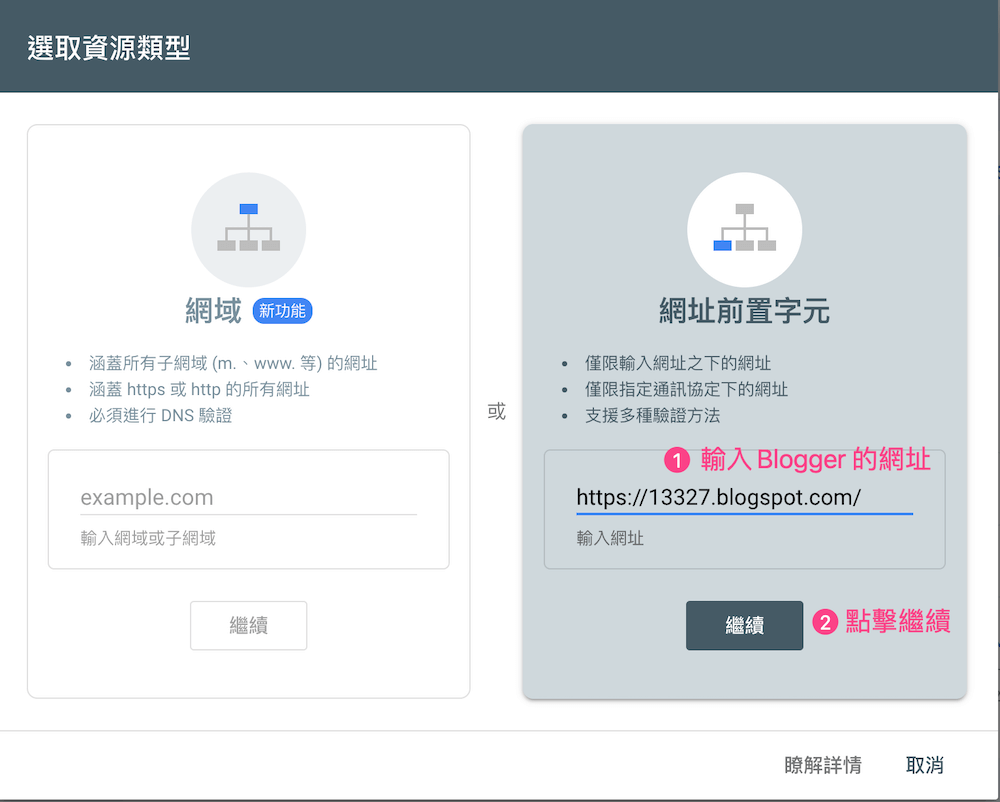Click the 繼續 button under the domain card

(x=249, y=625)
